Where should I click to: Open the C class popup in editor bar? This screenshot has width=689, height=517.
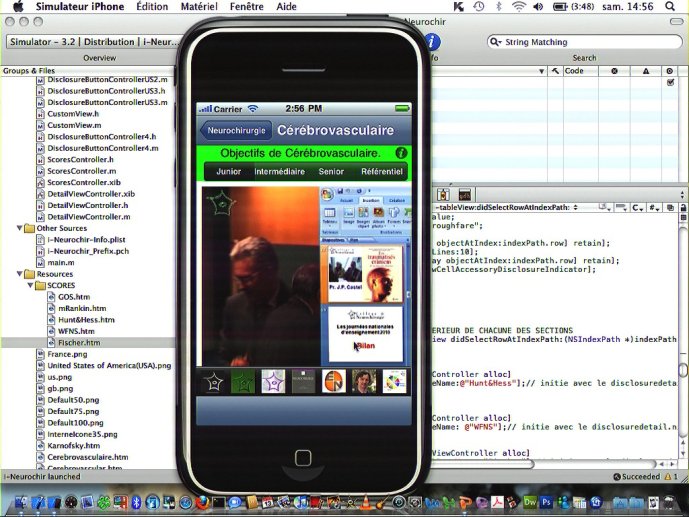638,207
